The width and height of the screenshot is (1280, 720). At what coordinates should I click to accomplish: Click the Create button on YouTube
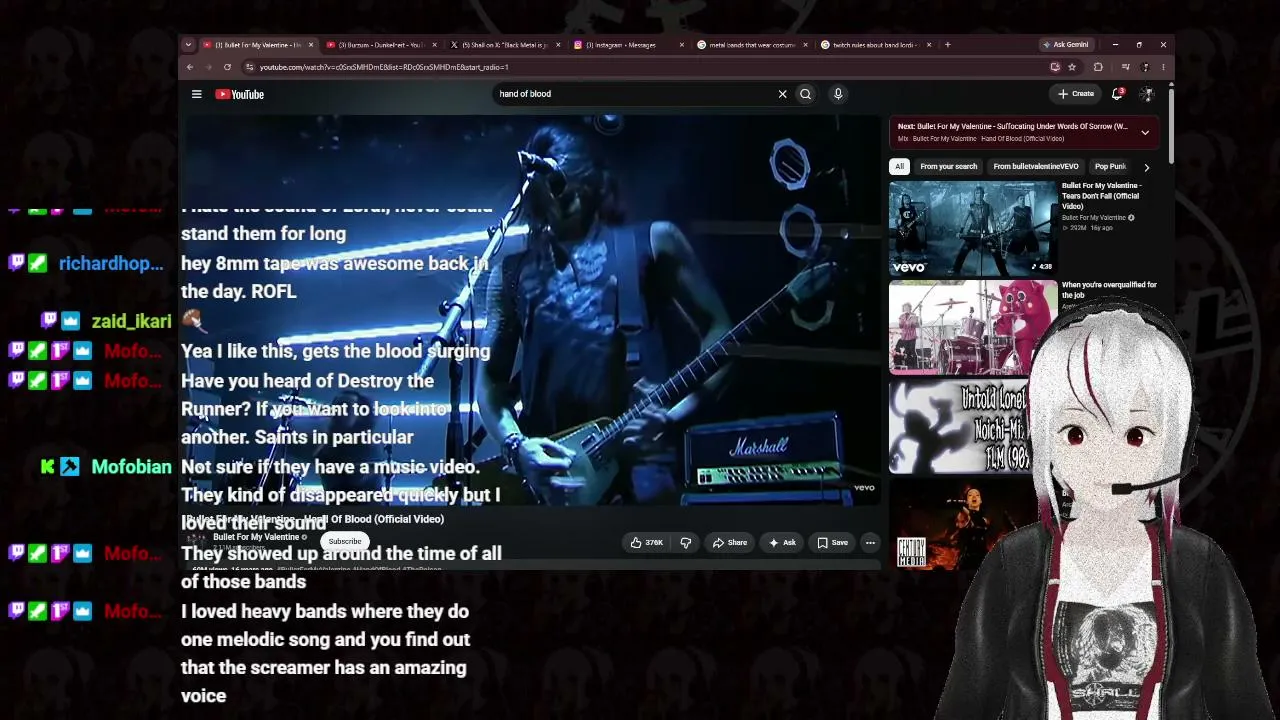coord(1076,94)
